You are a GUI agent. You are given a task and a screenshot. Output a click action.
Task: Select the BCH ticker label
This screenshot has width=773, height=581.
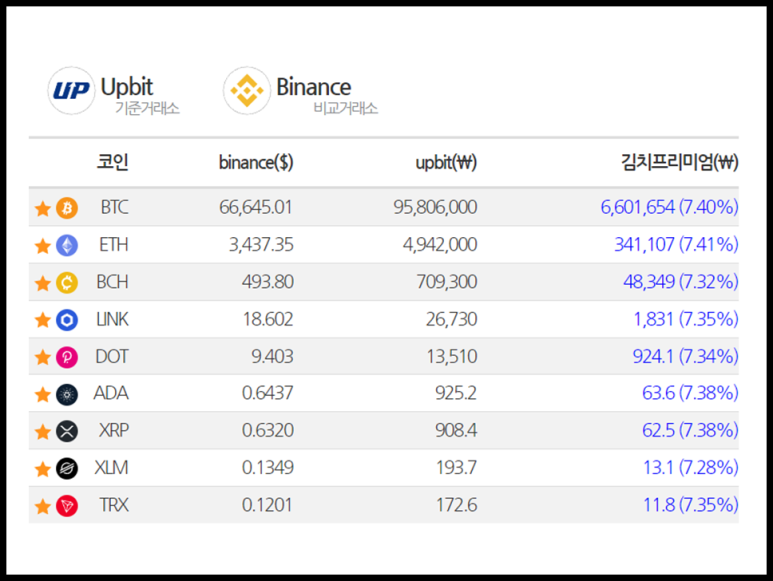[112, 282]
